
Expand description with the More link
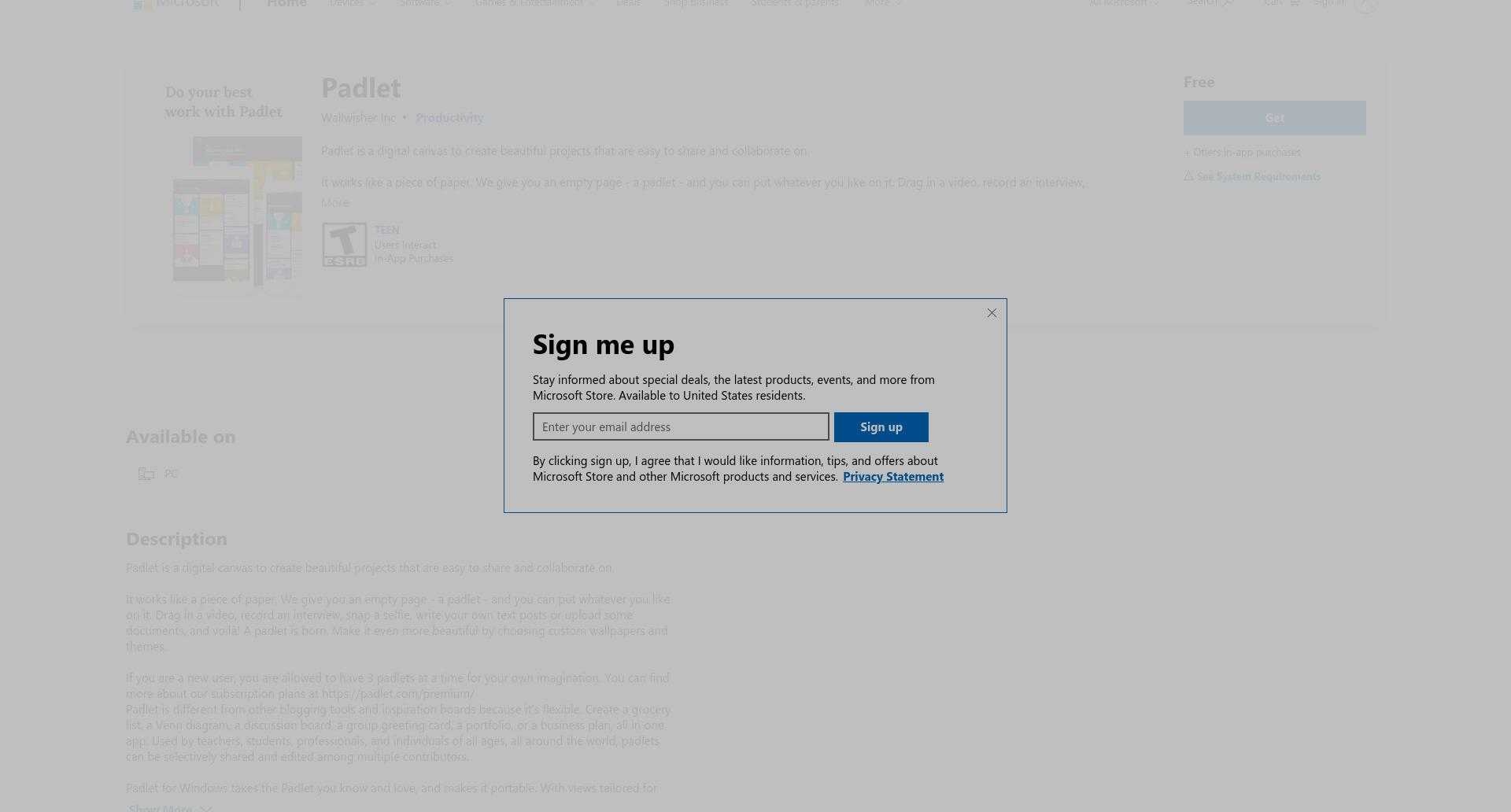(x=334, y=202)
